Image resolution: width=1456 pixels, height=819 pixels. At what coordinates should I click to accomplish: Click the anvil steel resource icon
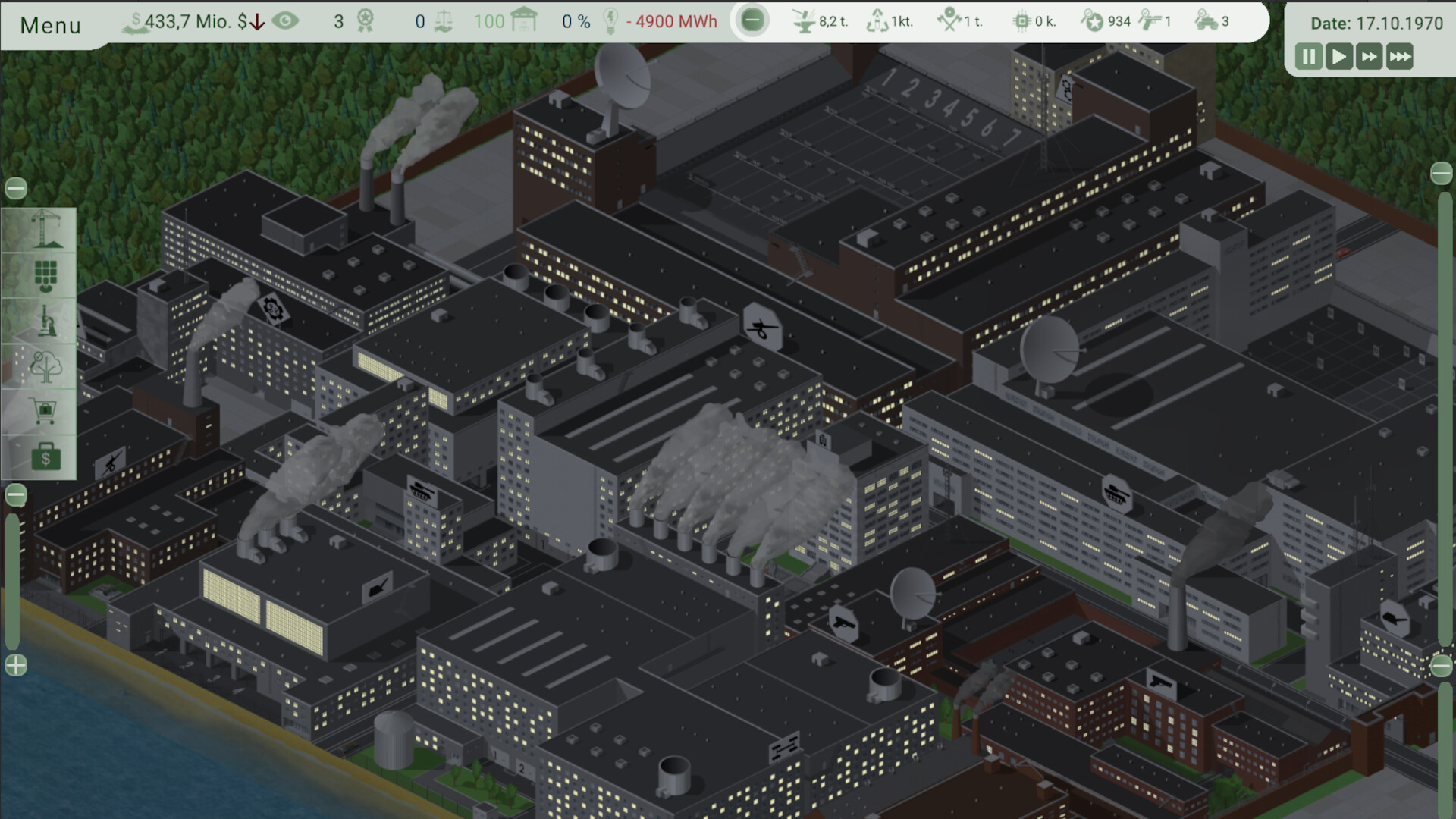pyautogui.click(x=803, y=21)
